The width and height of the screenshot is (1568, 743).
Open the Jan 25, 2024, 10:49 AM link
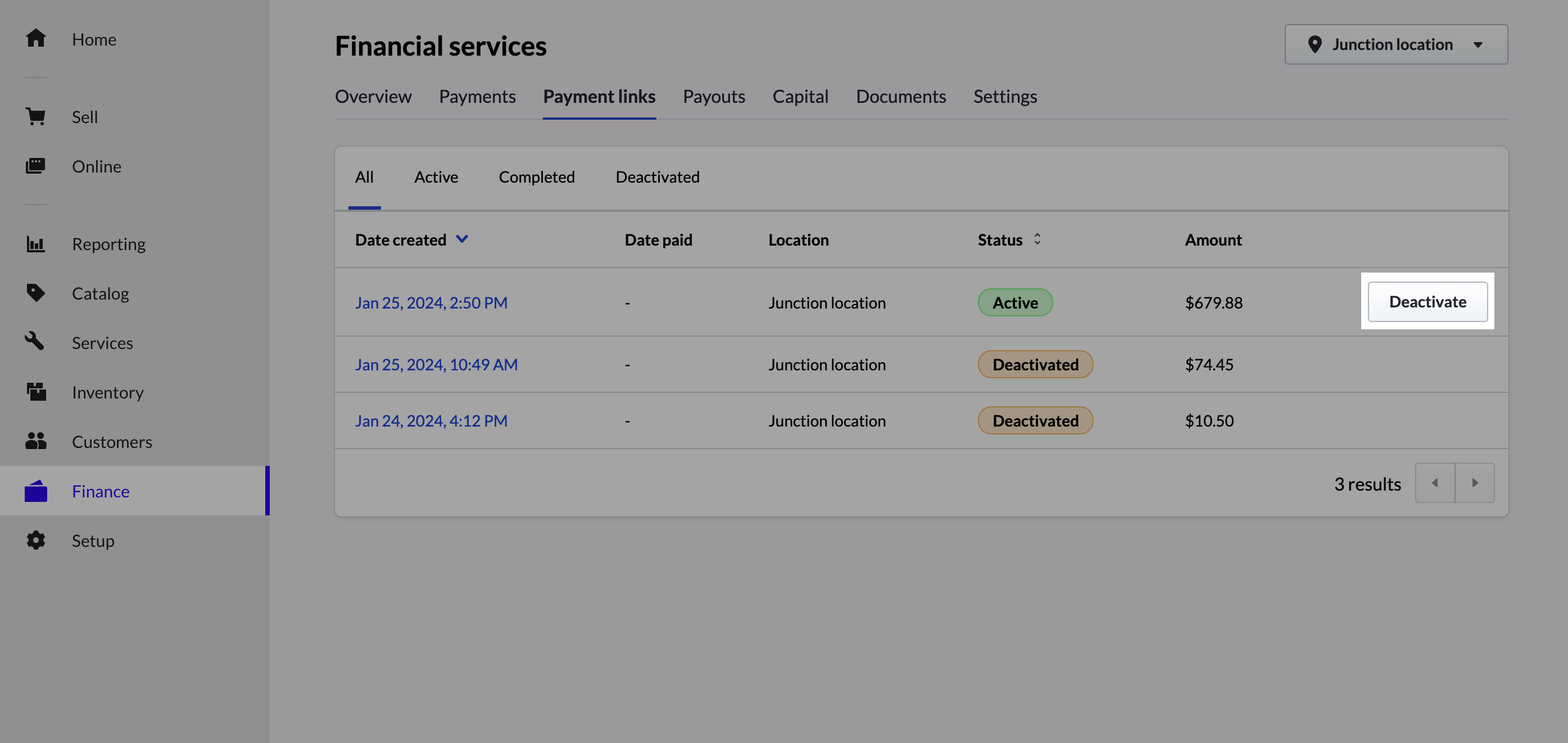[x=436, y=365]
